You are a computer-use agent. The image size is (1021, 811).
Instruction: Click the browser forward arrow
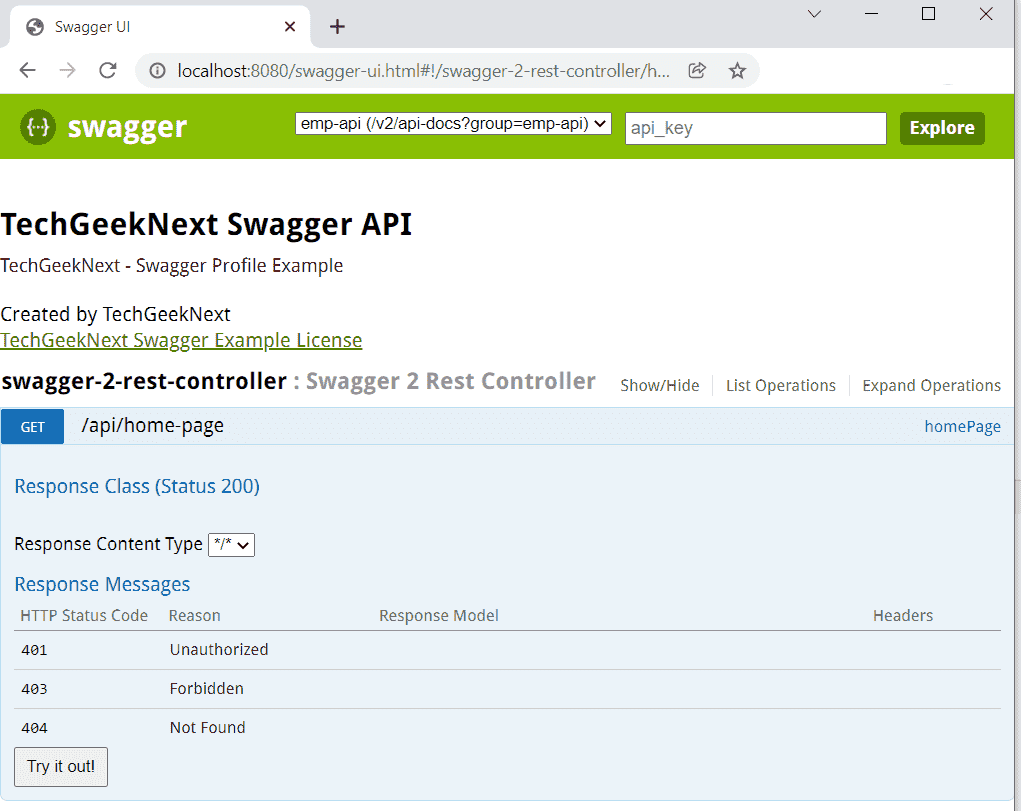tap(67, 70)
